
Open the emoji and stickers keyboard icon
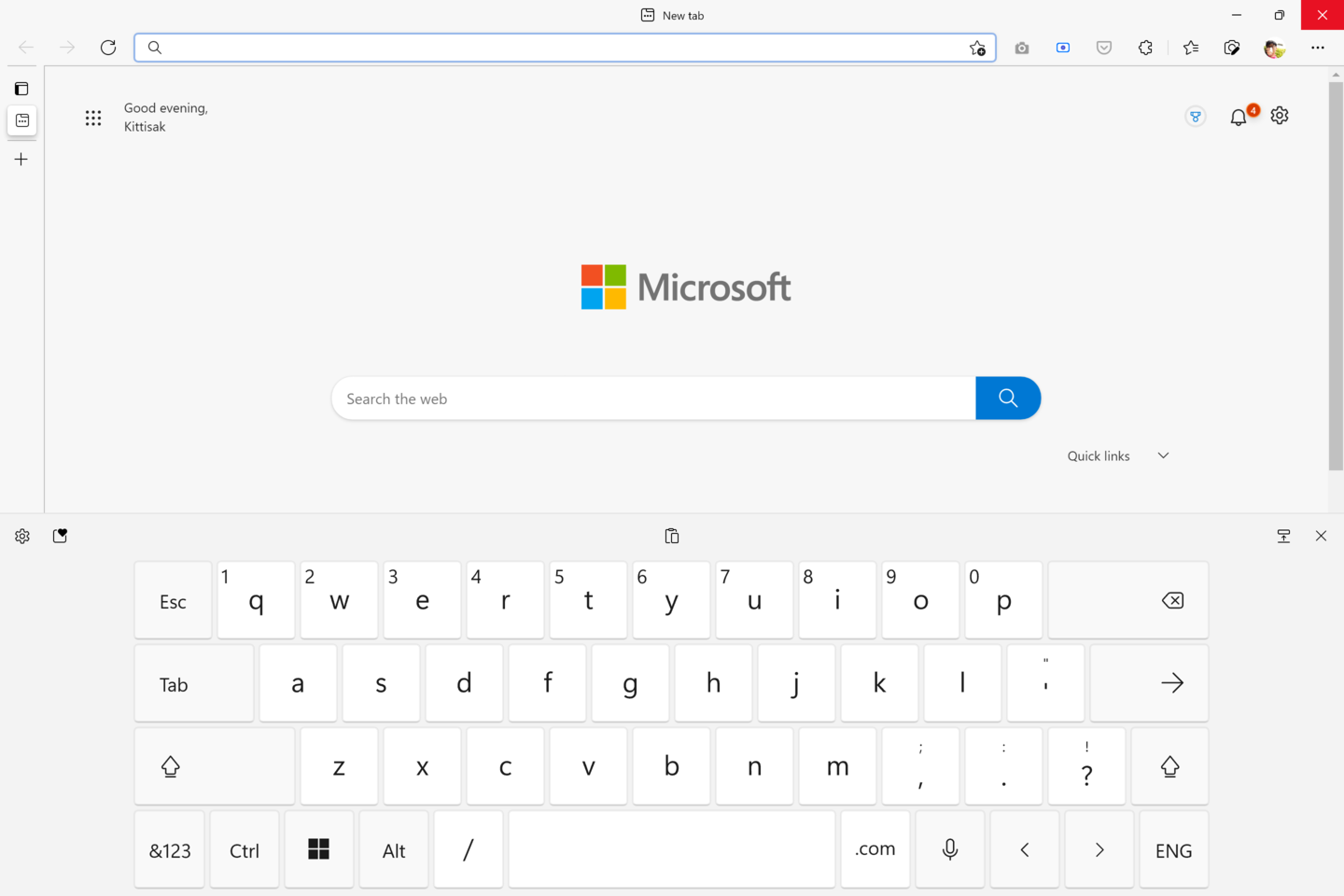coord(61,536)
